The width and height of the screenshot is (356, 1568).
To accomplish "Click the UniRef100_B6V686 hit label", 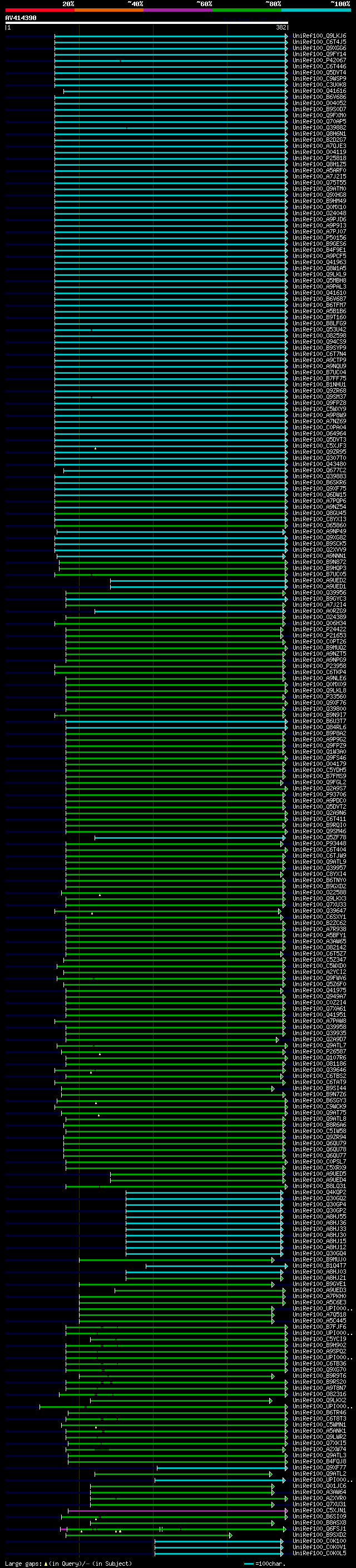I will (x=319, y=97).
